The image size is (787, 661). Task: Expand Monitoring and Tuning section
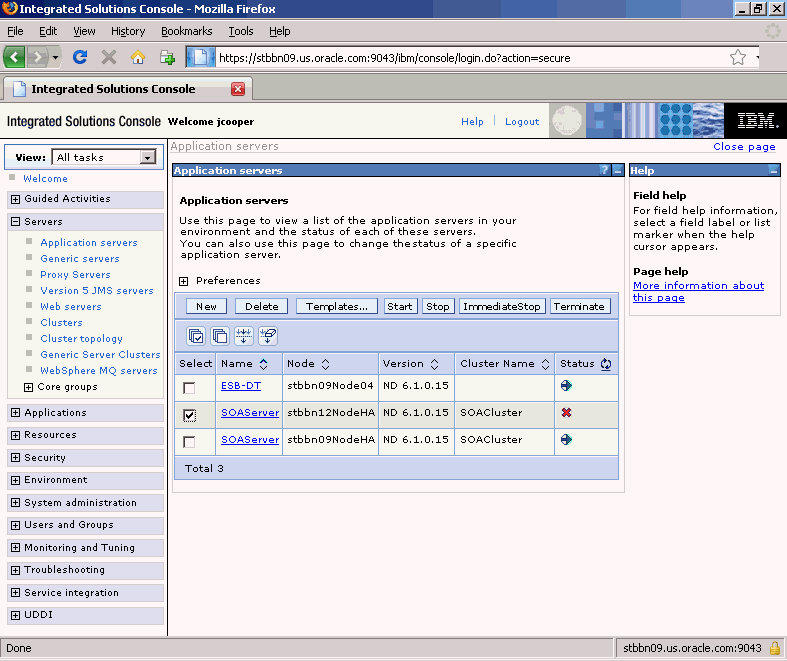click(16, 548)
